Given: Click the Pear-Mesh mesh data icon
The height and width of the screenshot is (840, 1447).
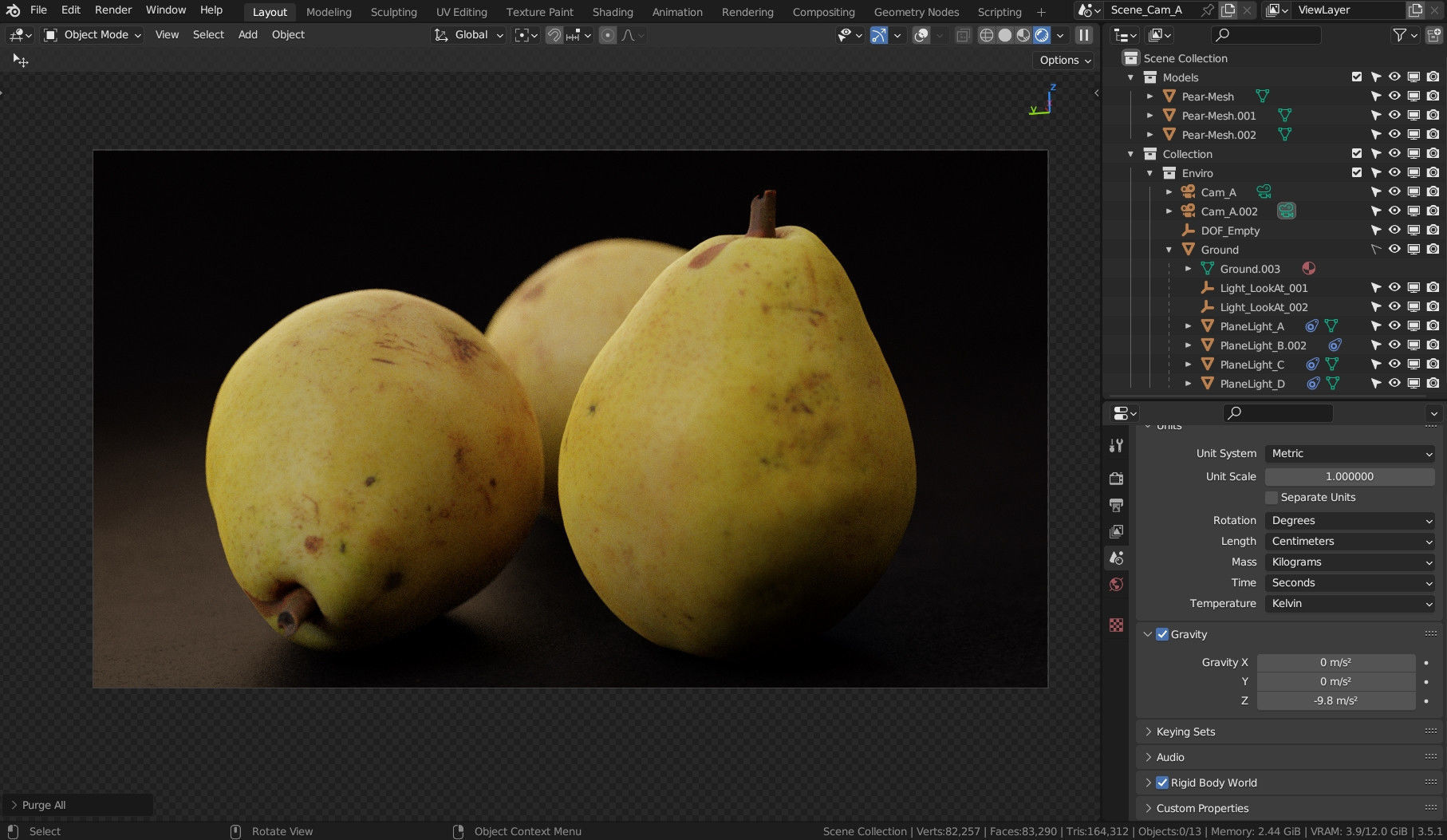Looking at the screenshot, I should (x=1262, y=97).
